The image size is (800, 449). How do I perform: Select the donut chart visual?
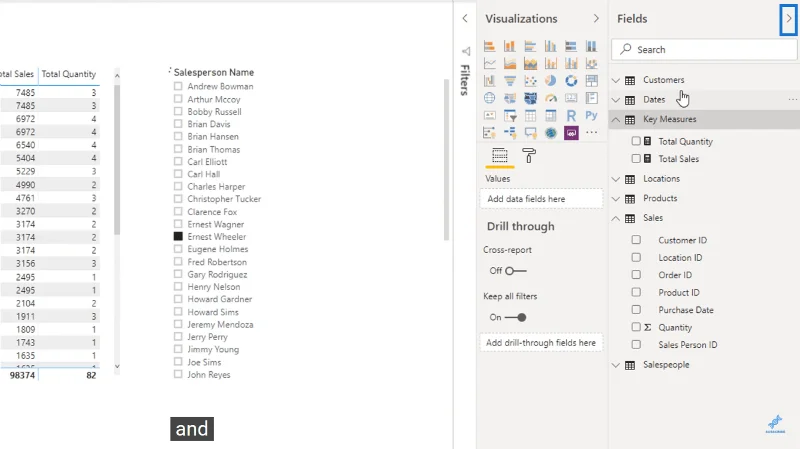coord(571,81)
